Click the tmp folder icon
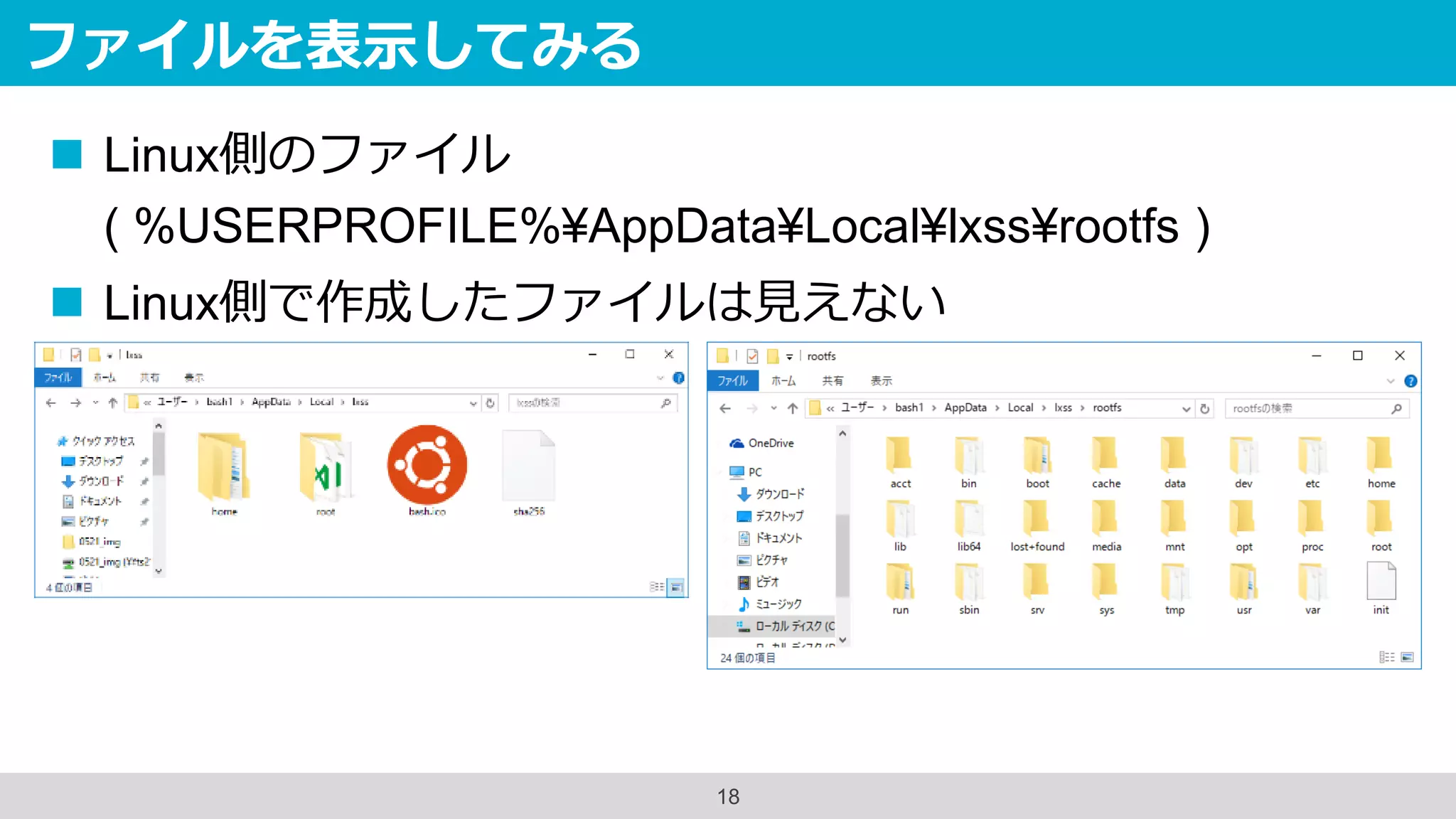Image resolution: width=1456 pixels, height=819 pixels. 1174,582
